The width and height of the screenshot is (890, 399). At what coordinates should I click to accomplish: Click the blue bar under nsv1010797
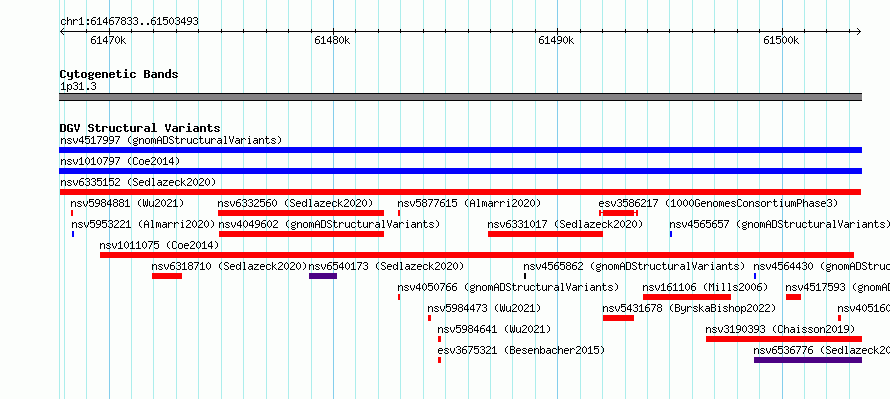pyautogui.click(x=460, y=171)
